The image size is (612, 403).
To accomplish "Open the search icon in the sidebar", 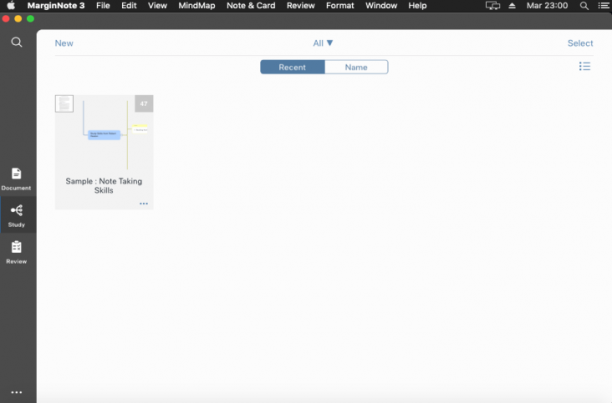I will (x=16, y=42).
